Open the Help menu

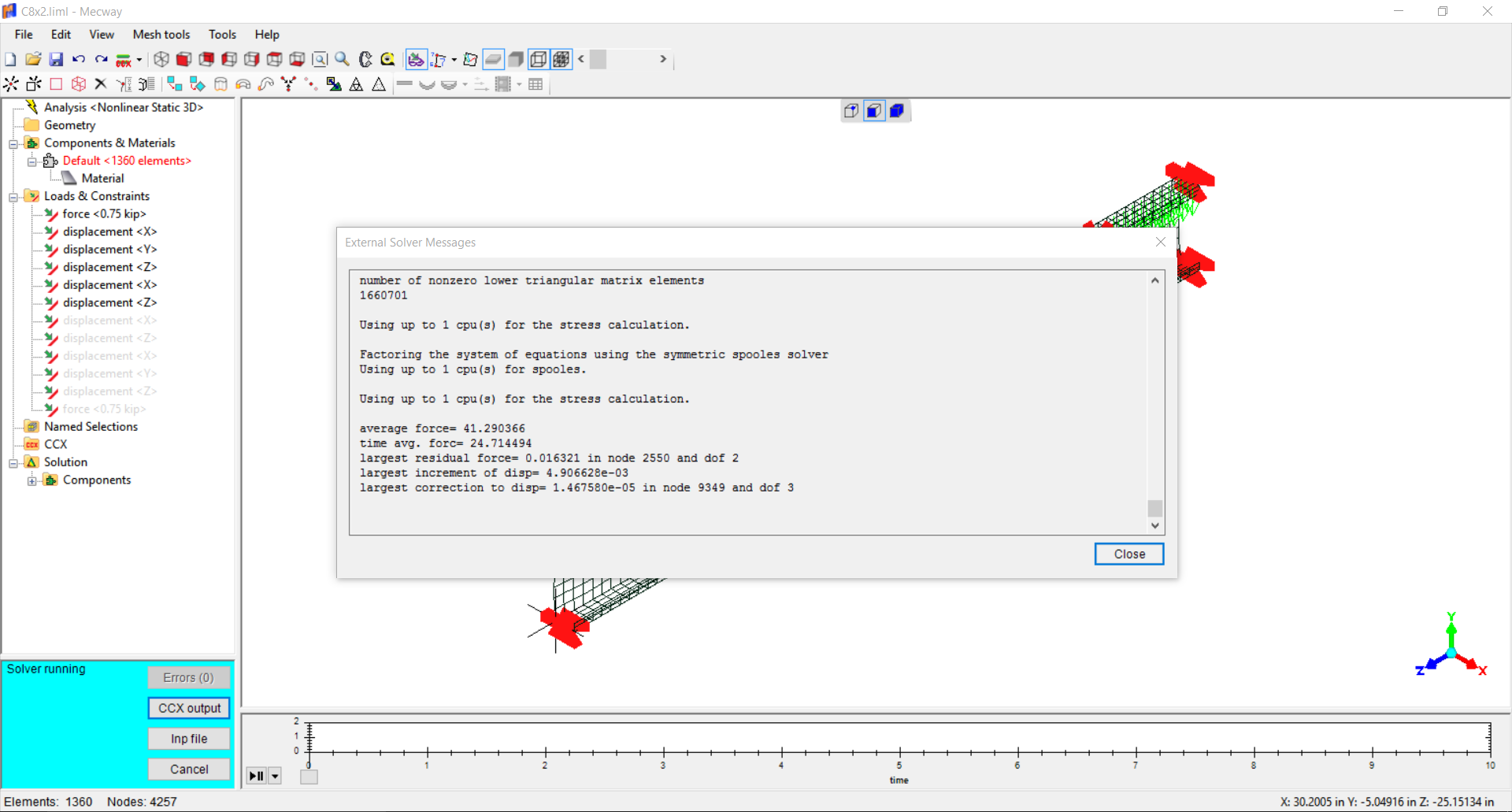tap(267, 35)
